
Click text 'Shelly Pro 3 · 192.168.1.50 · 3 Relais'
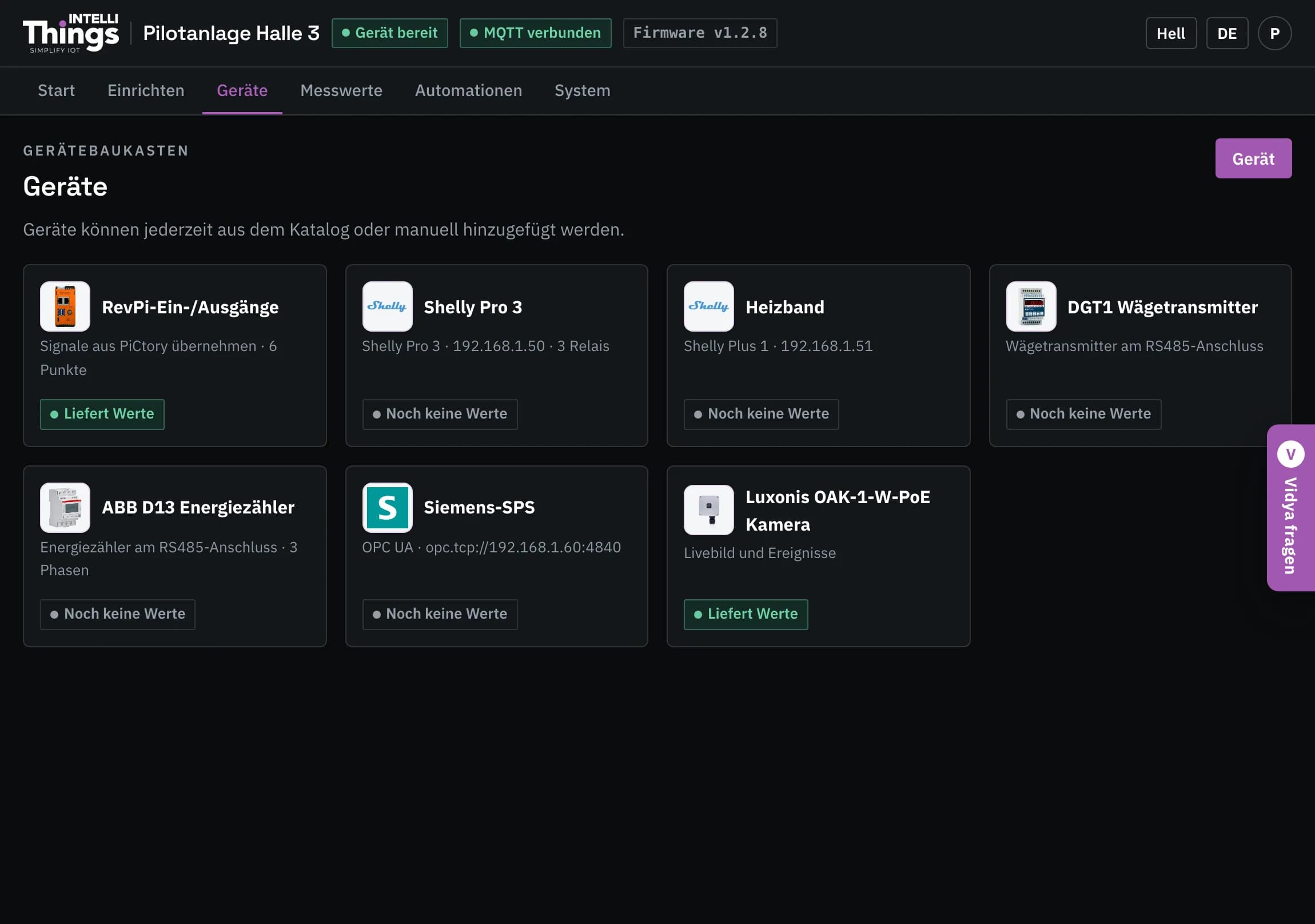[x=485, y=346]
